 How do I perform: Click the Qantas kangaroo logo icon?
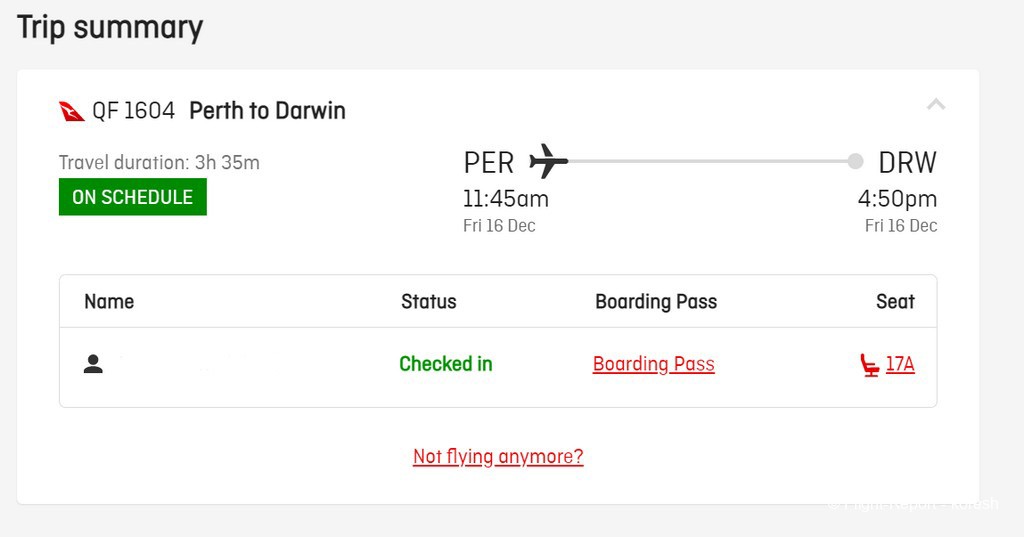pos(72,111)
